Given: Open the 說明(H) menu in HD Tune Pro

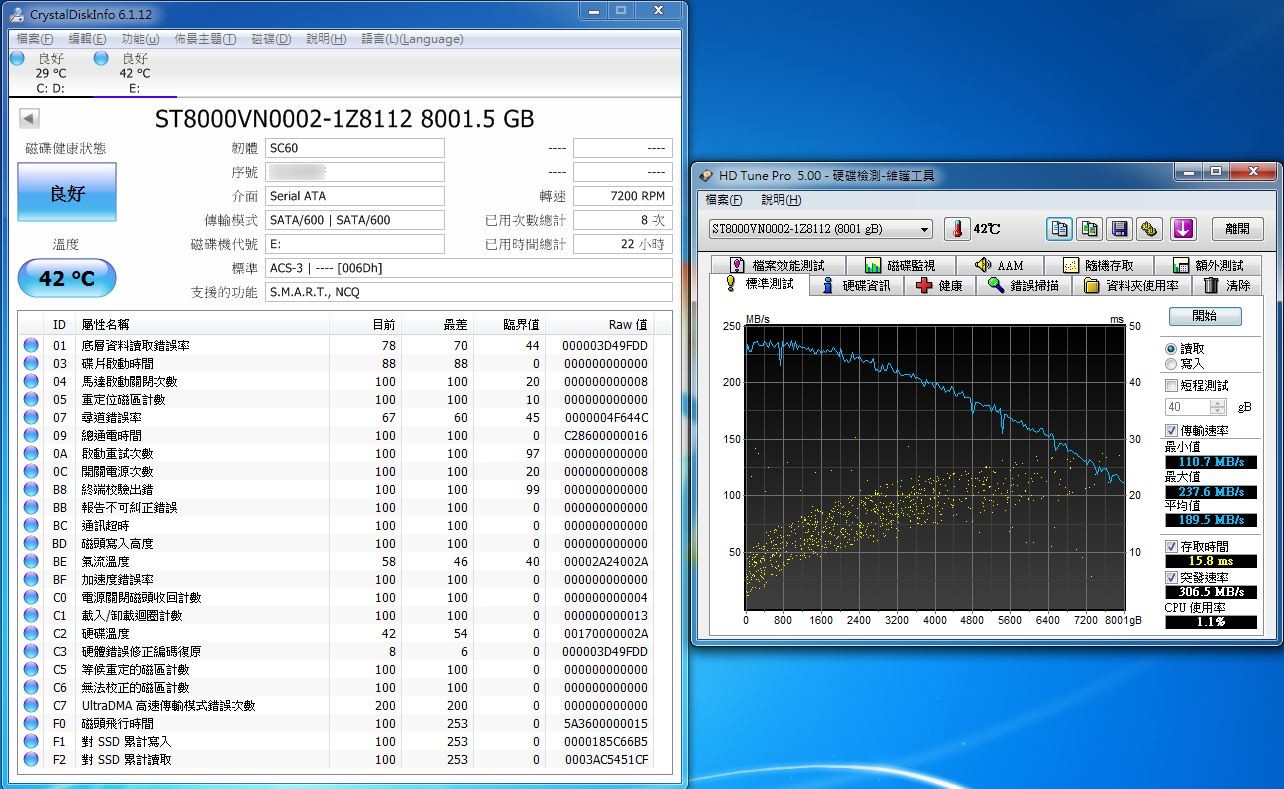Looking at the screenshot, I should point(780,200).
